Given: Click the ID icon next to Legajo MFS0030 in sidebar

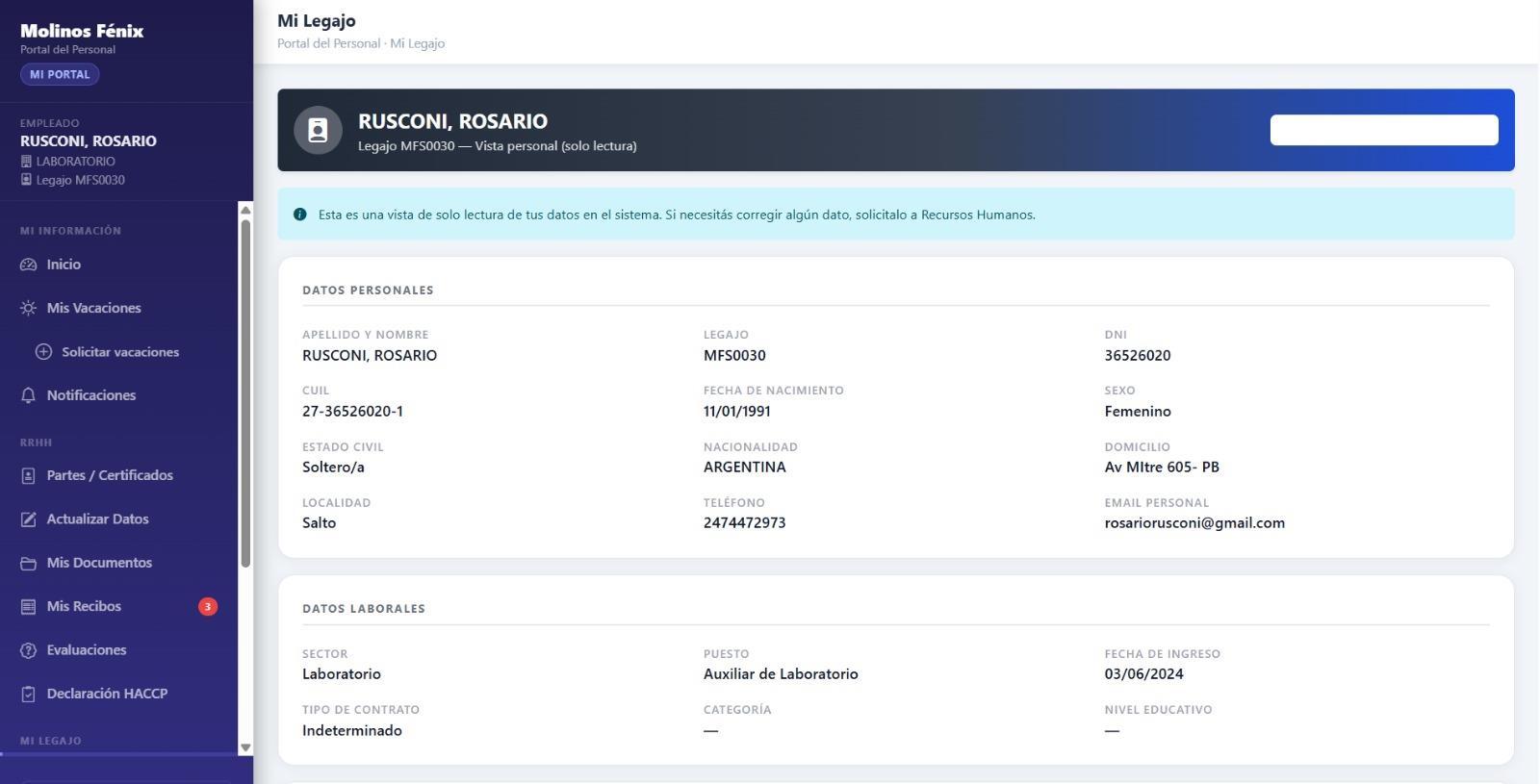Looking at the screenshot, I should click(x=26, y=180).
